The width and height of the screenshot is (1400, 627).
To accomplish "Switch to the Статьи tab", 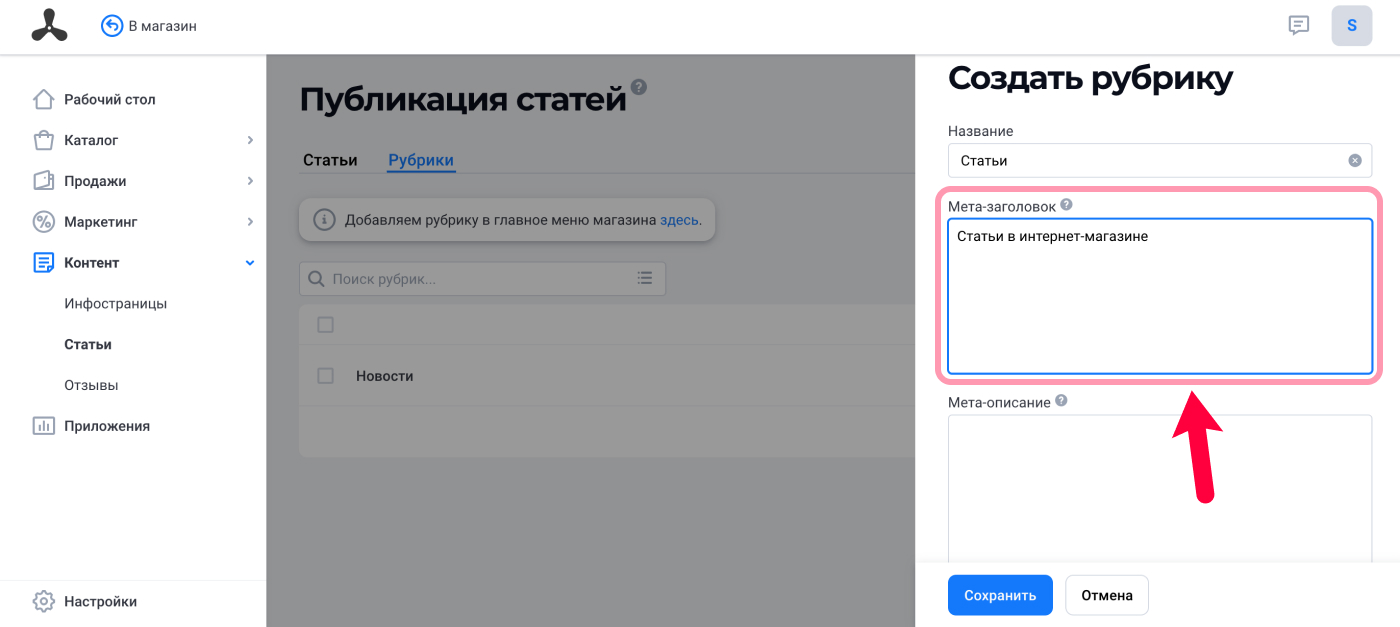I will pyautogui.click(x=330, y=160).
